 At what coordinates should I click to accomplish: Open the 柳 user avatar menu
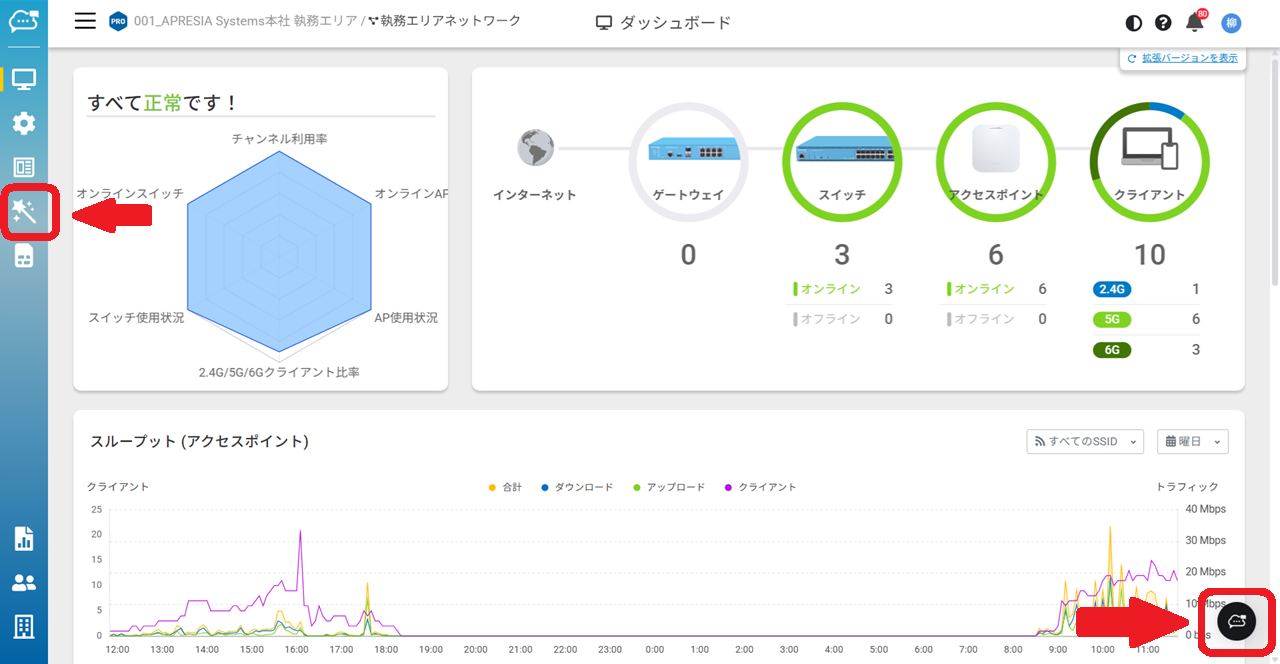click(1231, 23)
